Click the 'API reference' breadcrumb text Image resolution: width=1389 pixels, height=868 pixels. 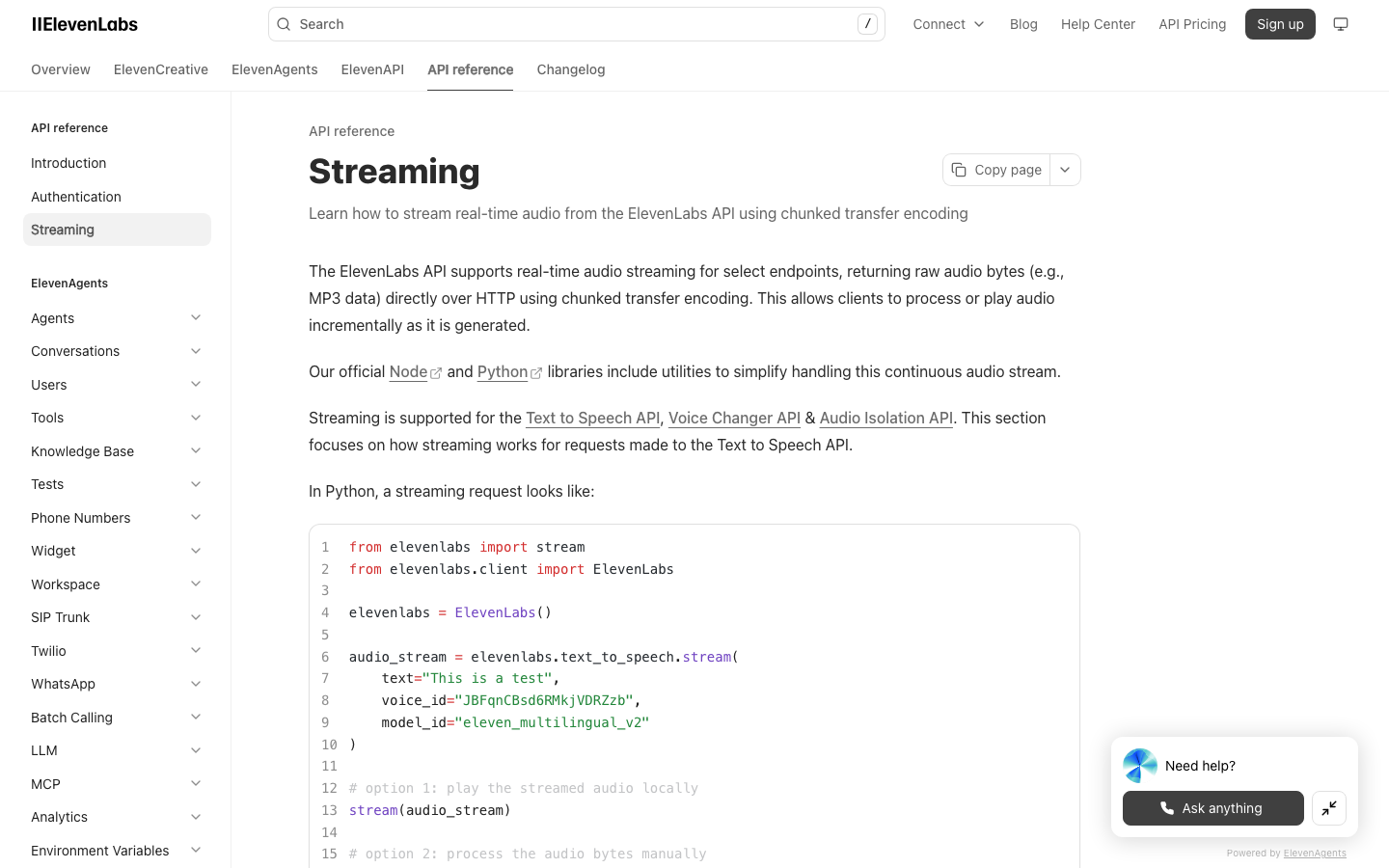click(351, 131)
